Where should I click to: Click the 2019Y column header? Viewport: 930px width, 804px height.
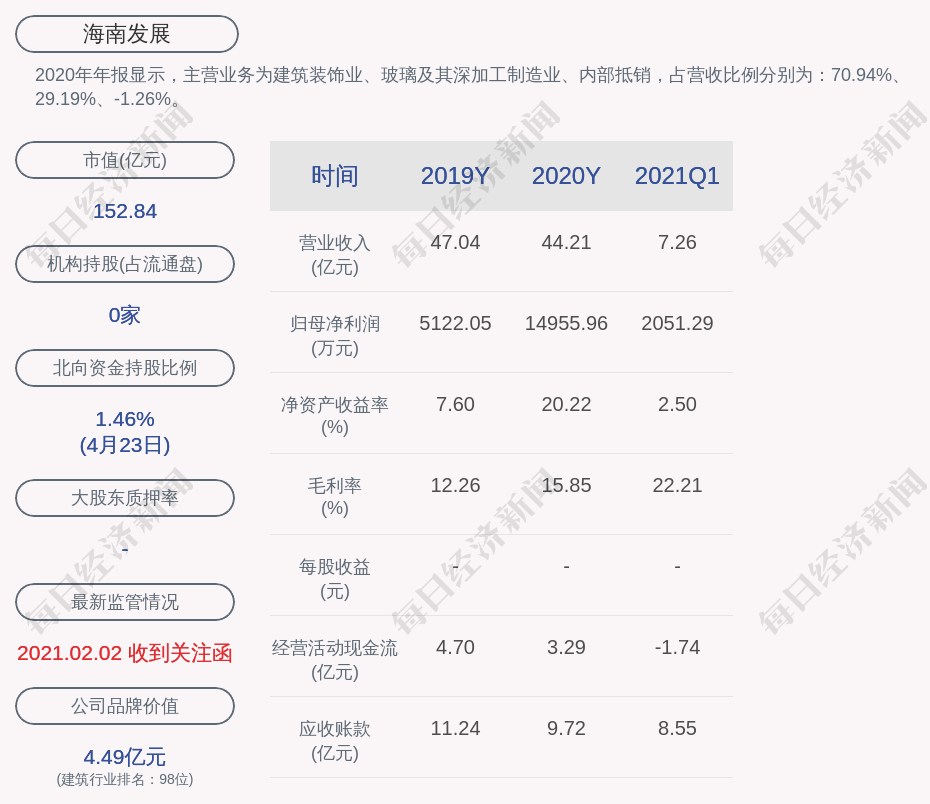456,176
